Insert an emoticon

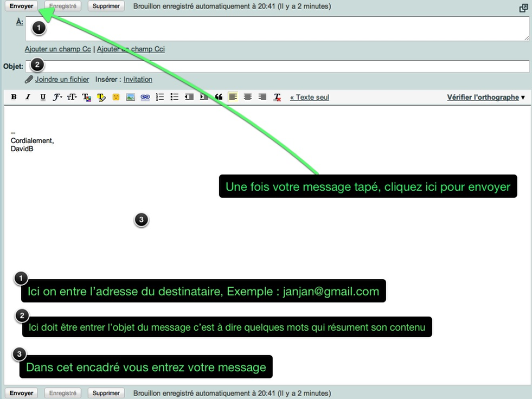116,97
